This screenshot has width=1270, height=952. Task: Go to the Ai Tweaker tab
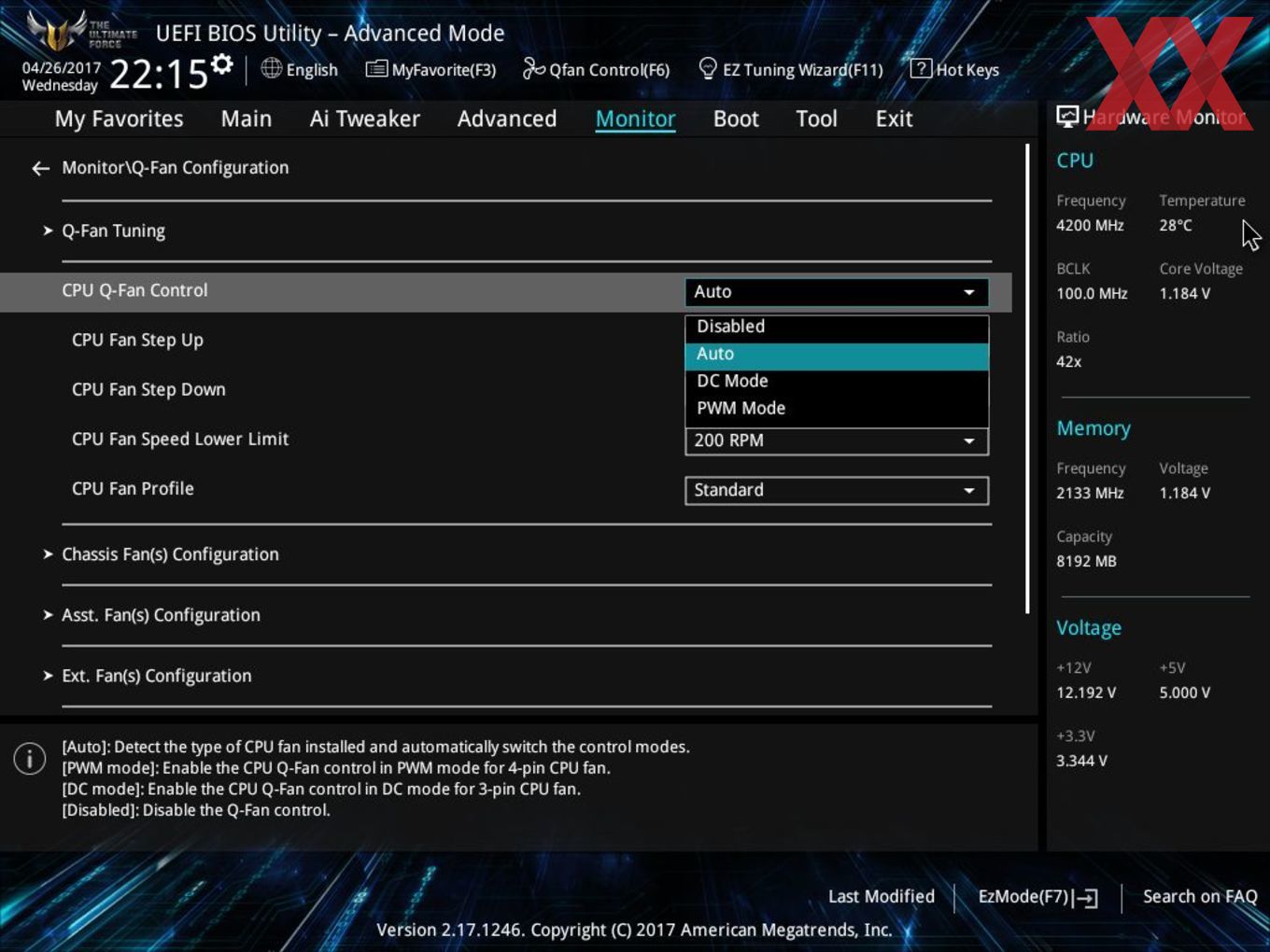pyautogui.click(x=364, y=119)
